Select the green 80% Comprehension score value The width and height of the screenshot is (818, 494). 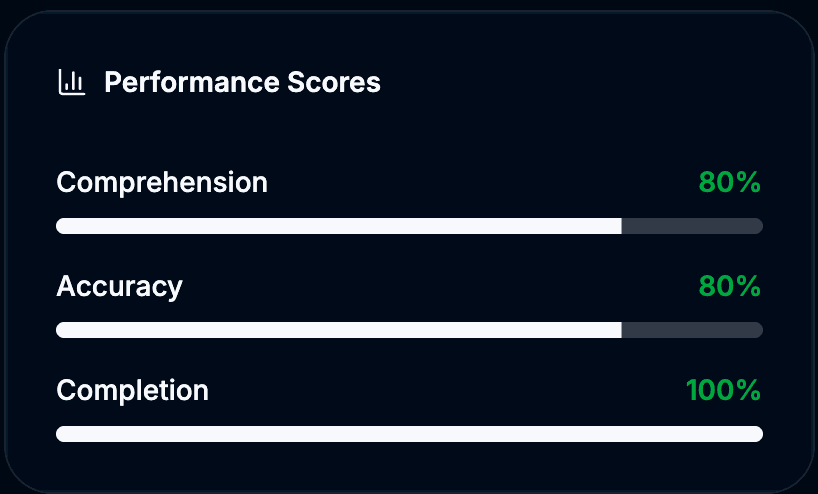pyautogui.click(x=730, y=183)
